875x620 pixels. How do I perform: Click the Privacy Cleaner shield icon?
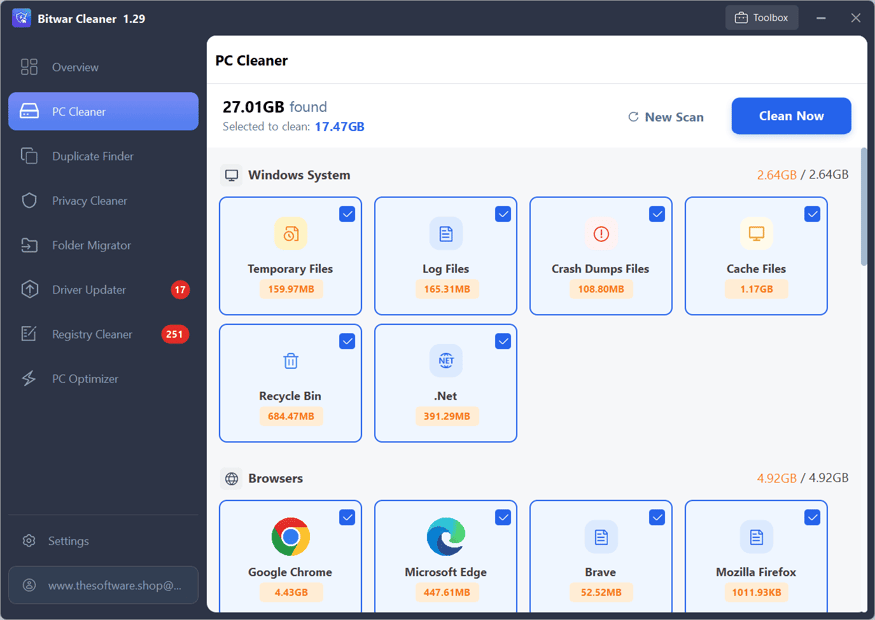pyautogui.click(x=29, y=201)
